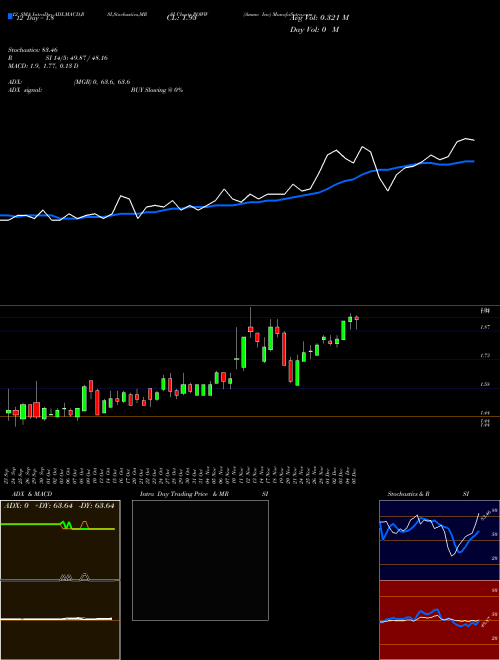Select the 'Day Vol: 0 M' text
The height and width of the screenshot is (660, 500).
pos(314,30)
